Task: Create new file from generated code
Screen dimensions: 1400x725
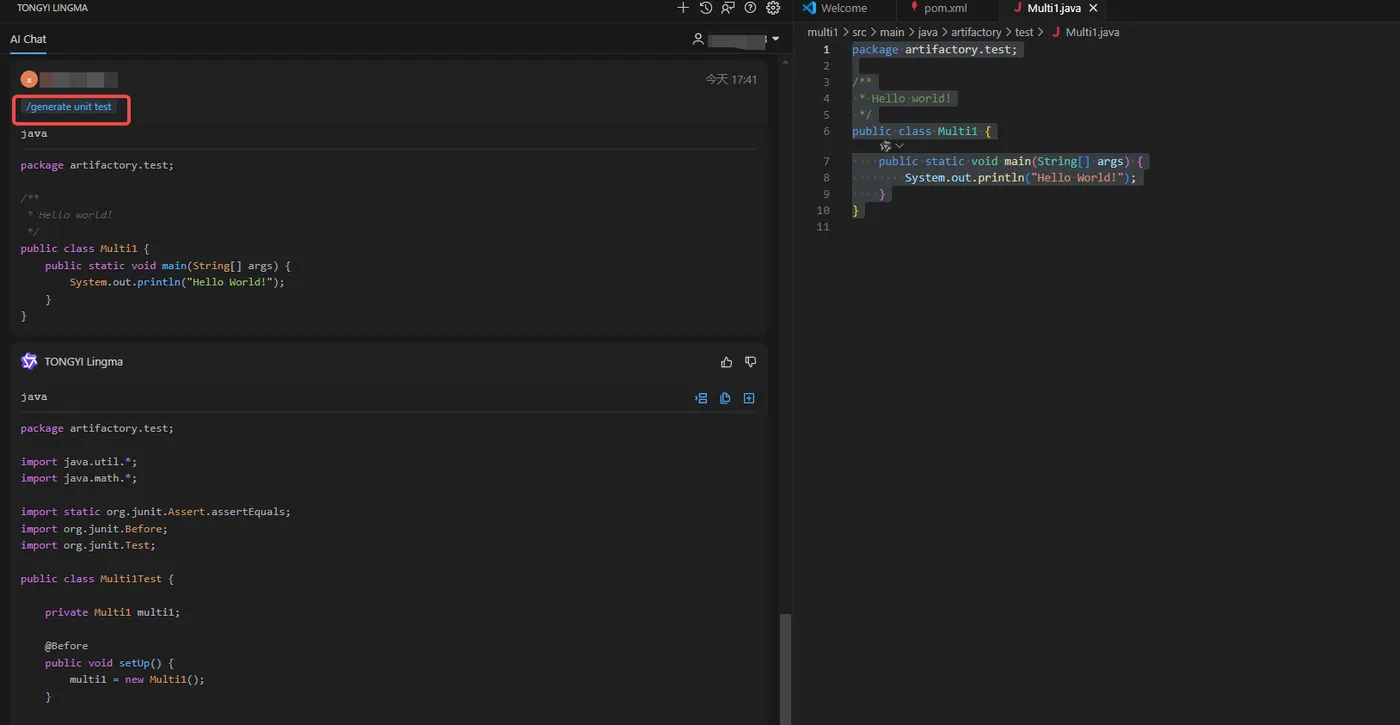Action: pos(749,398)
